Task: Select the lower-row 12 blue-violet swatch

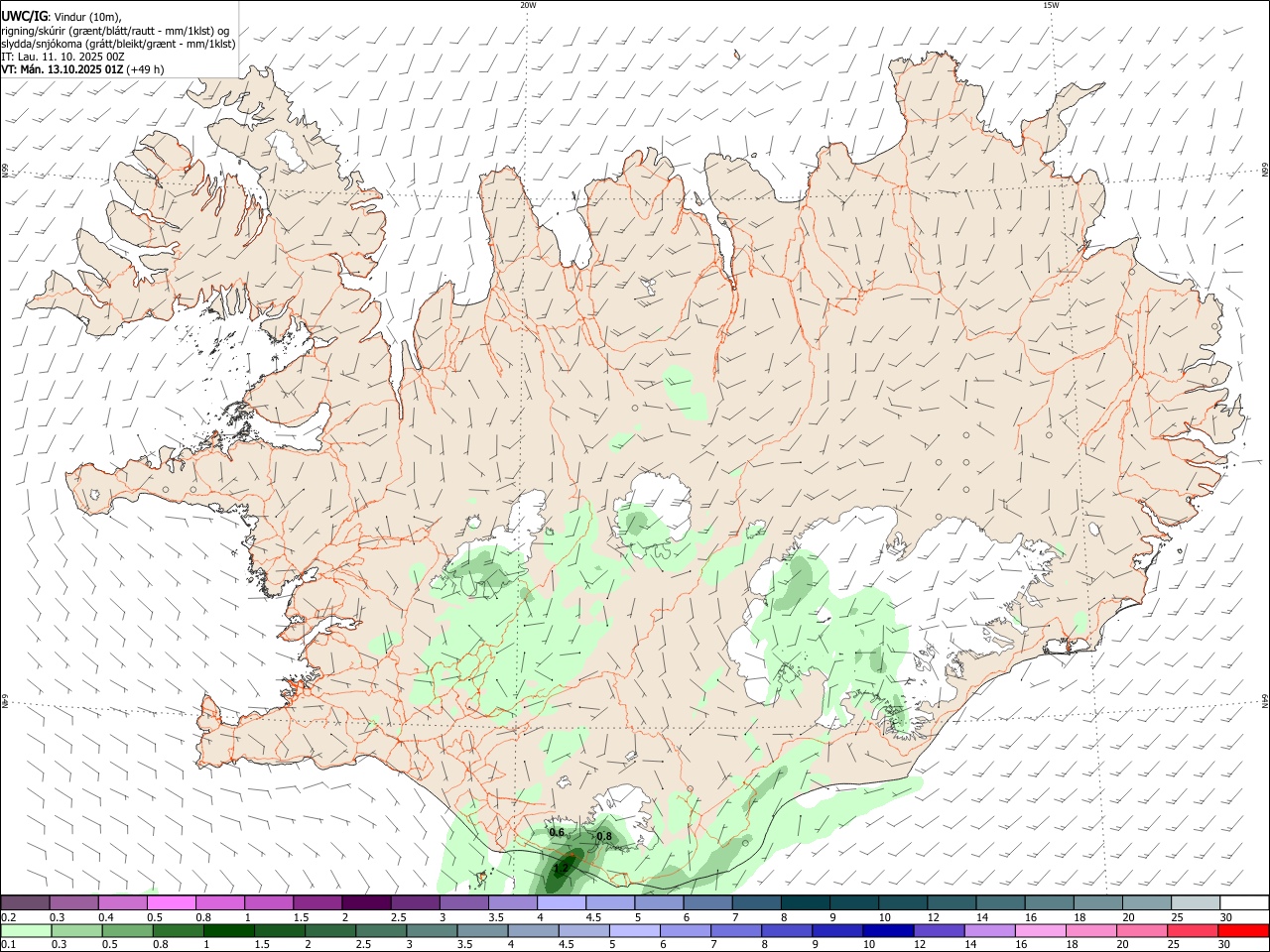Action: tap(939, 931)
